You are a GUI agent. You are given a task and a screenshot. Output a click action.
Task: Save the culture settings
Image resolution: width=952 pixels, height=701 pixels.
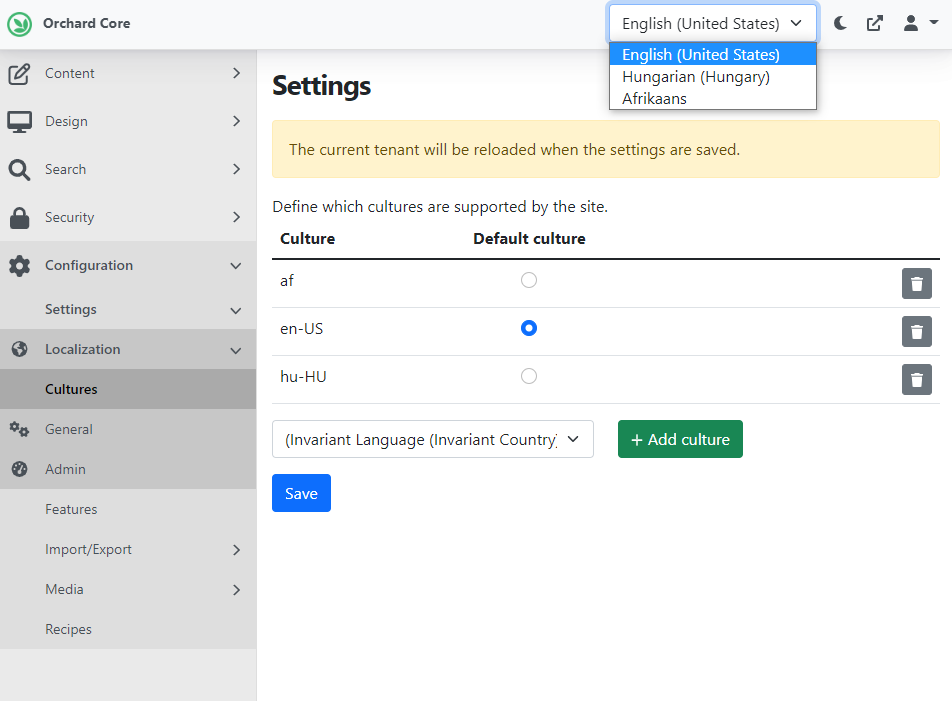click(301, 493)
